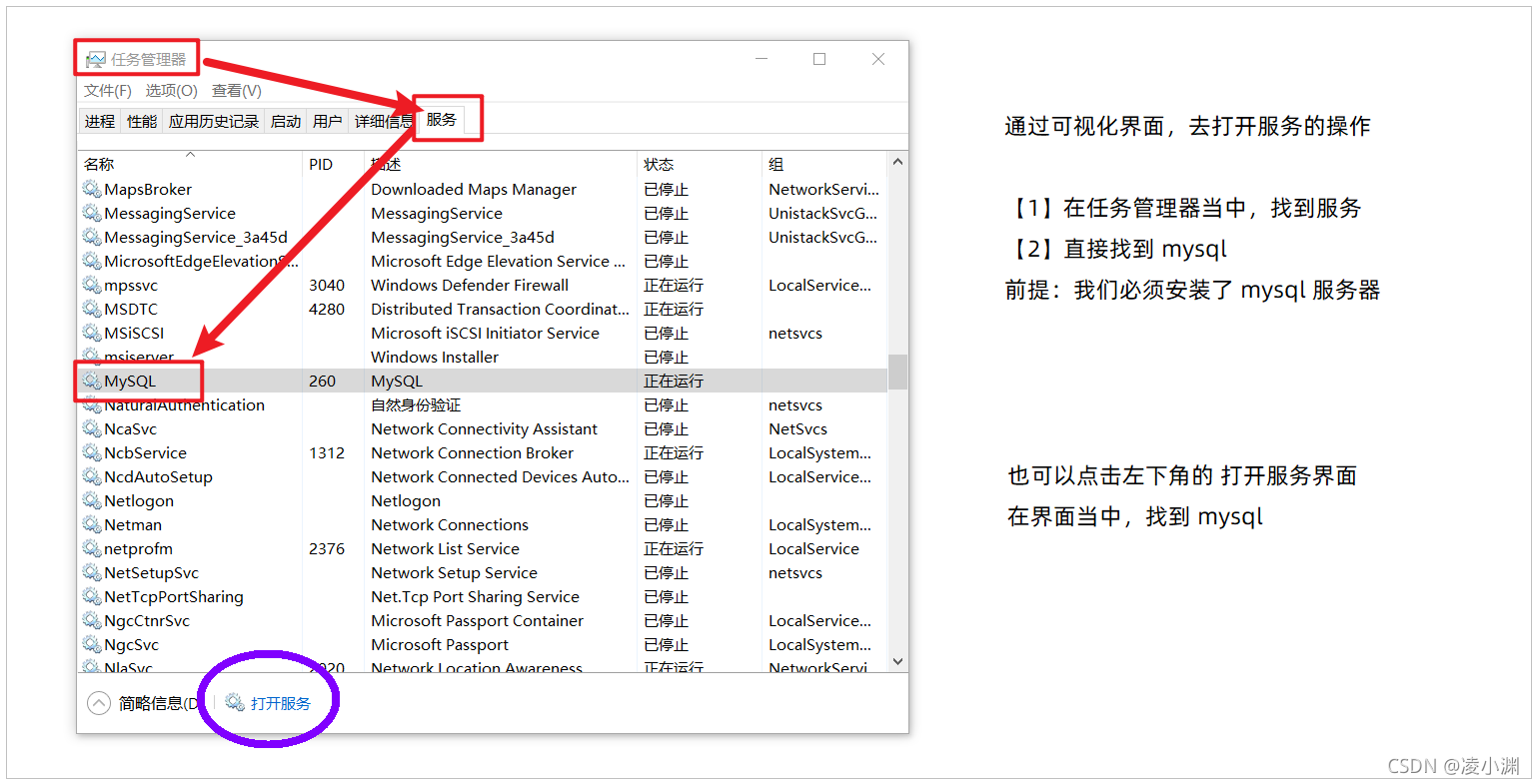Switch to the 性能 tab
Image resolution: width=1534 pixels, height=784 pixels.
coord(142,121)
